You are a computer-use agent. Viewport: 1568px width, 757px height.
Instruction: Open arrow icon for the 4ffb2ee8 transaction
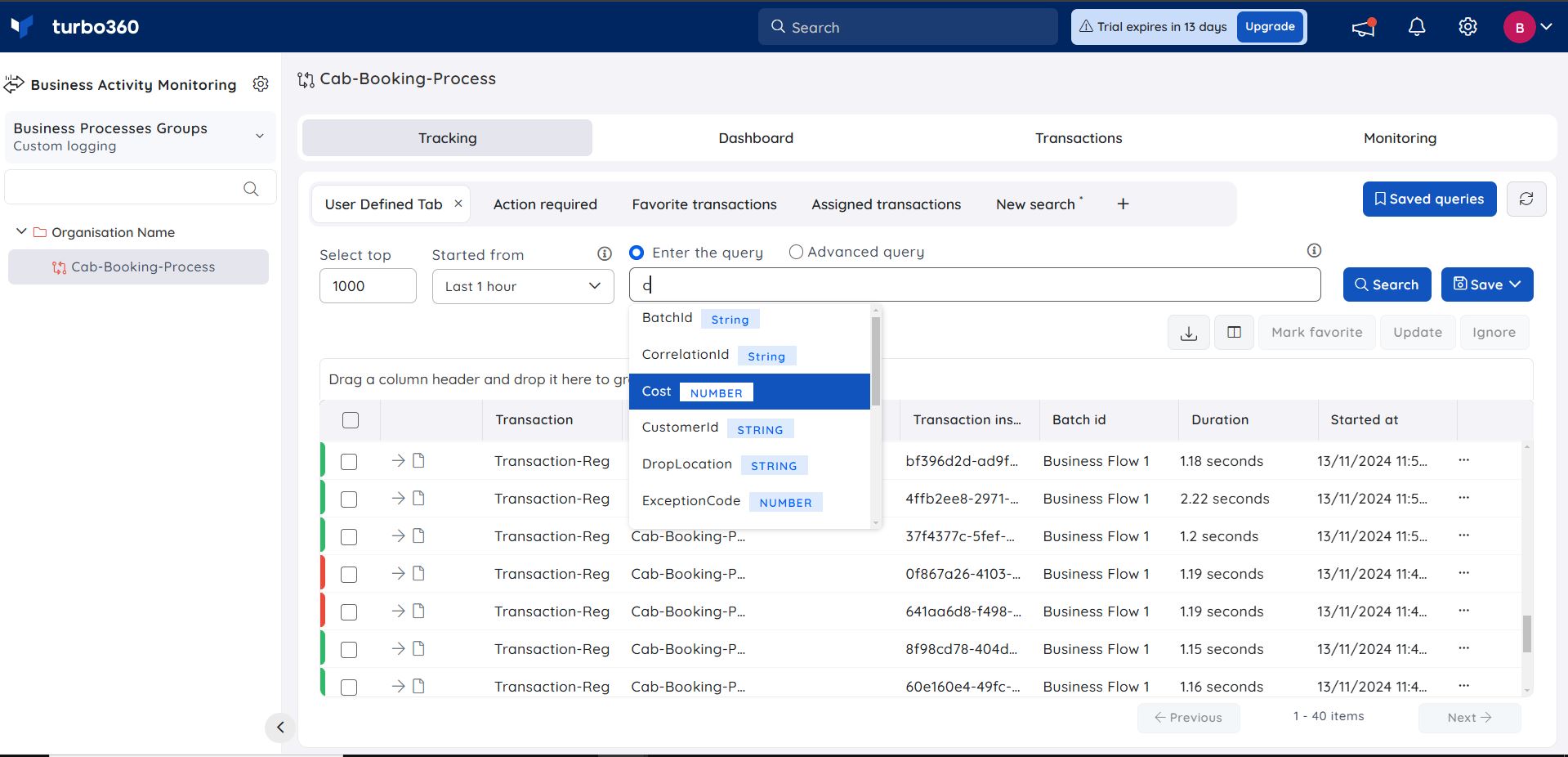tap(398, 498)
